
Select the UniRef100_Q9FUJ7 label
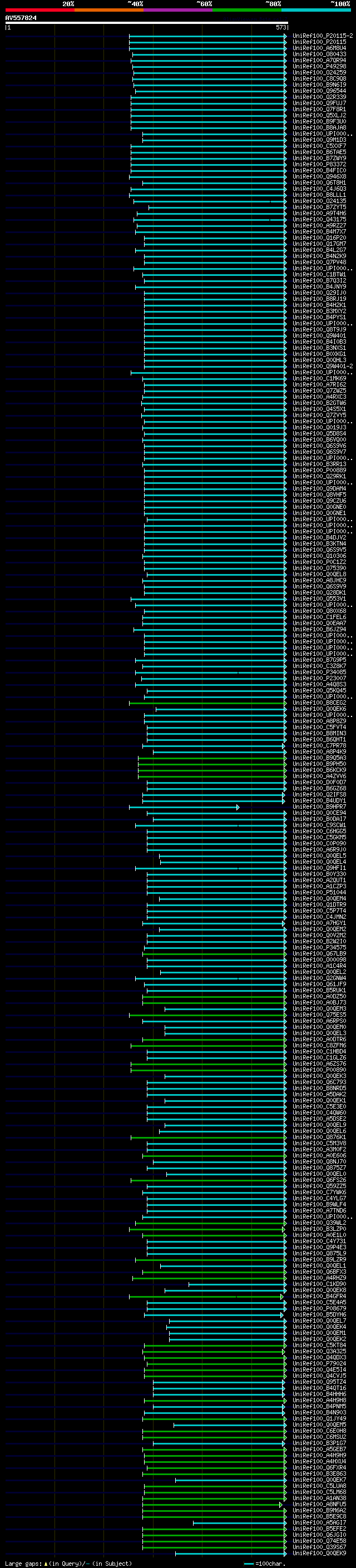(319, 103)
